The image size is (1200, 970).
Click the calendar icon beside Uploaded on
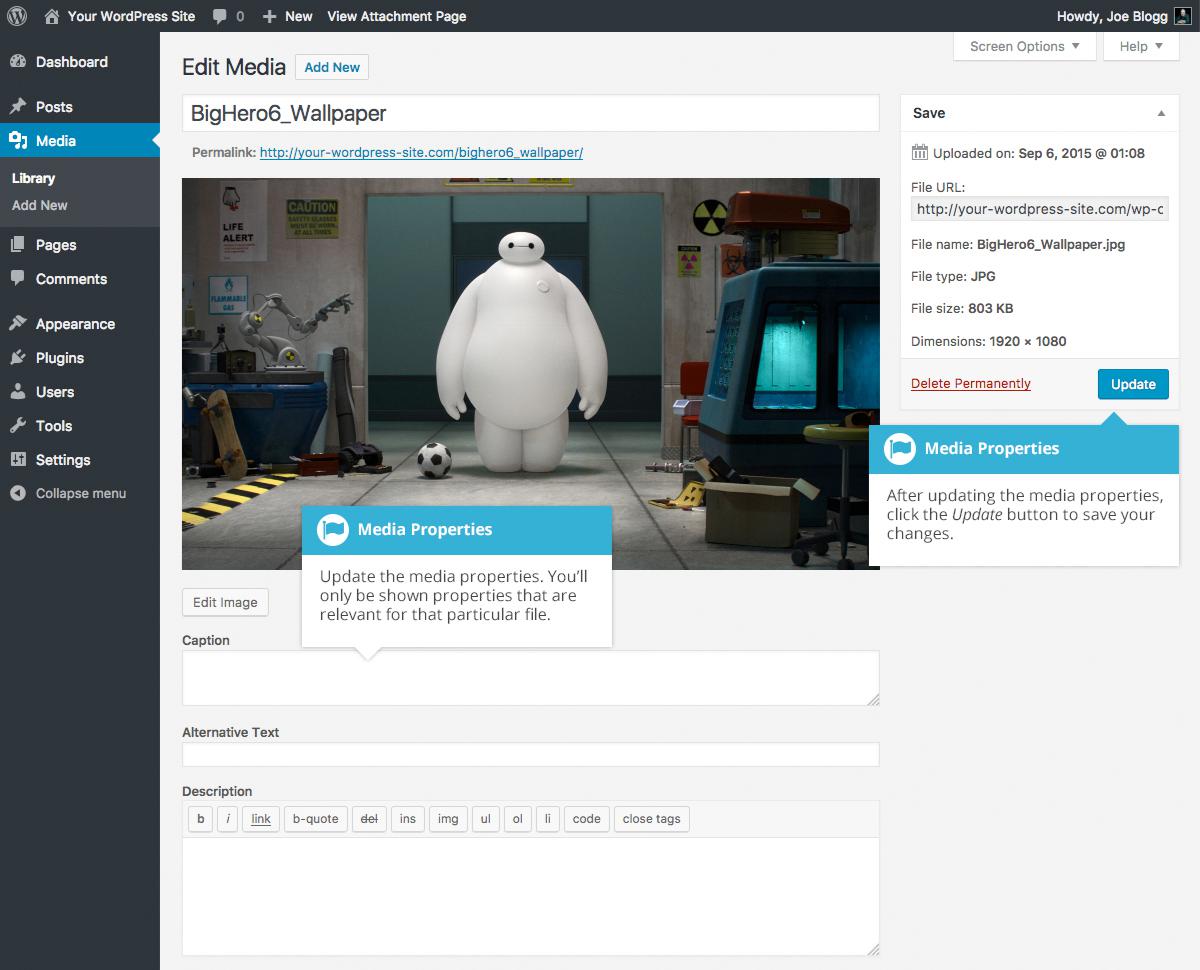[920, 153]
